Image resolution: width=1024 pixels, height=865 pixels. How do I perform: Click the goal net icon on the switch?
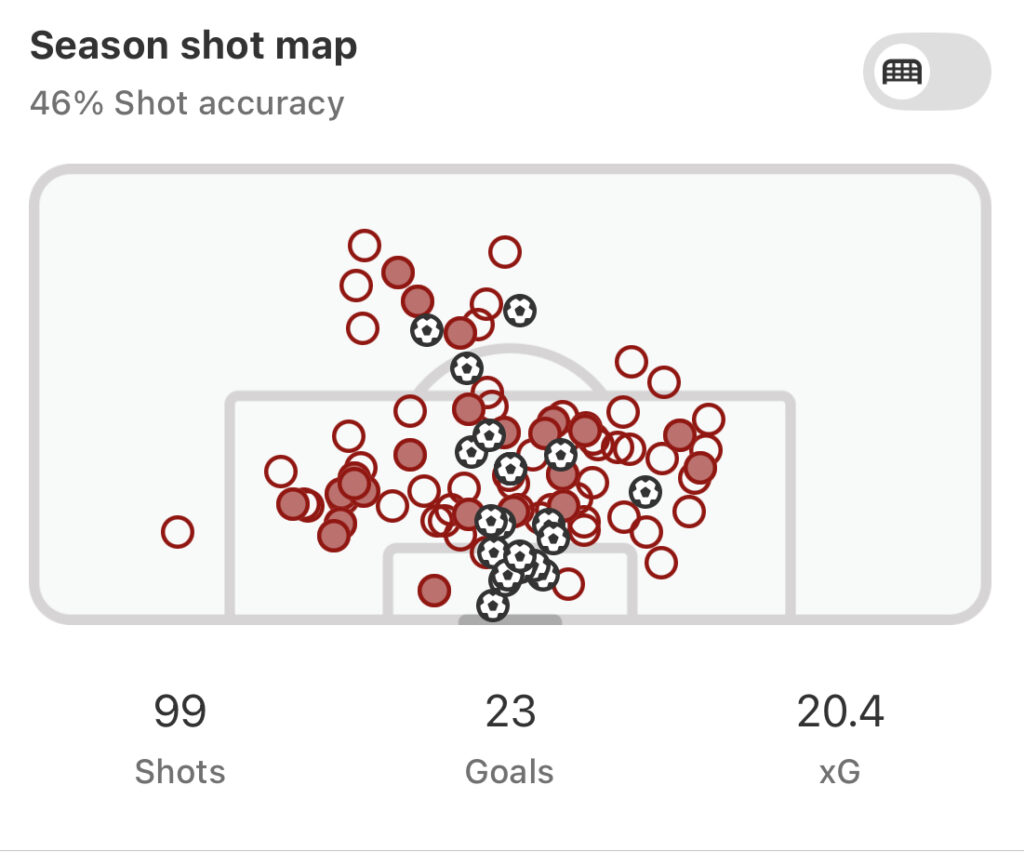[x=901, y=72]
